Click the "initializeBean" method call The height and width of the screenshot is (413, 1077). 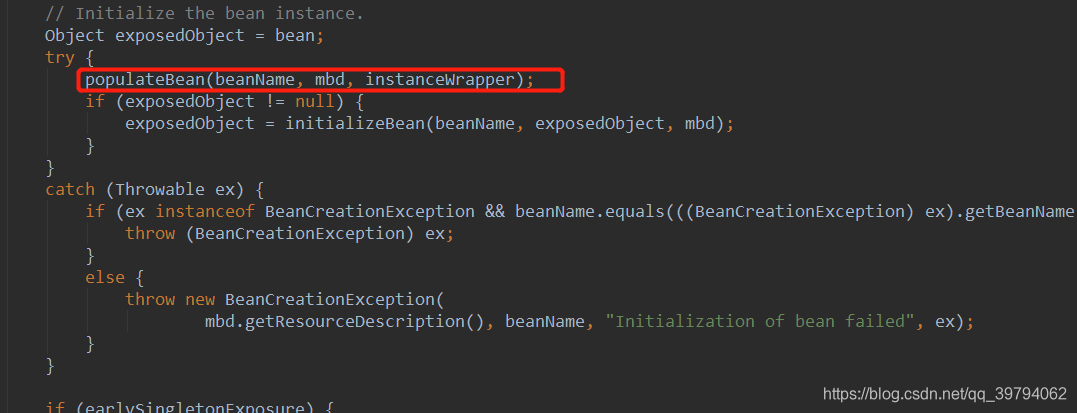click(354, 124)
